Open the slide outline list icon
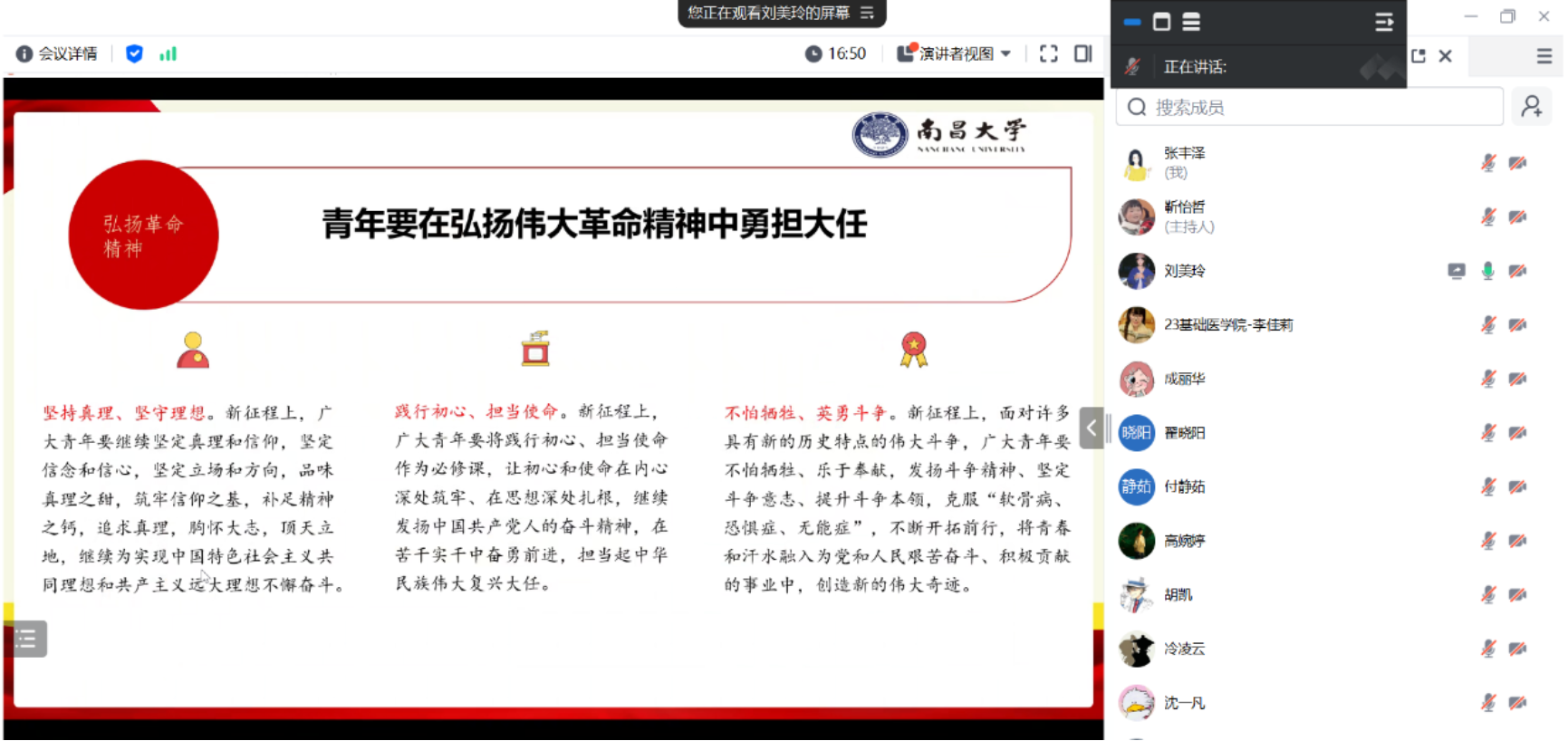This screenshot has width=1568, height=741. click(26, 639)
